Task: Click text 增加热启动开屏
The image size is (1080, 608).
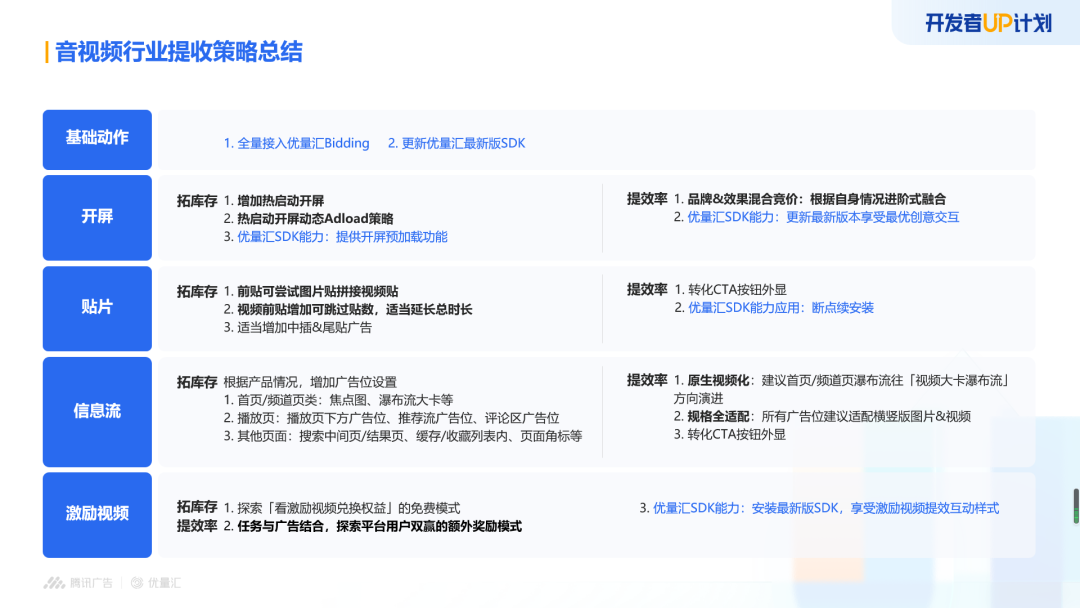Action: [280, 200]
